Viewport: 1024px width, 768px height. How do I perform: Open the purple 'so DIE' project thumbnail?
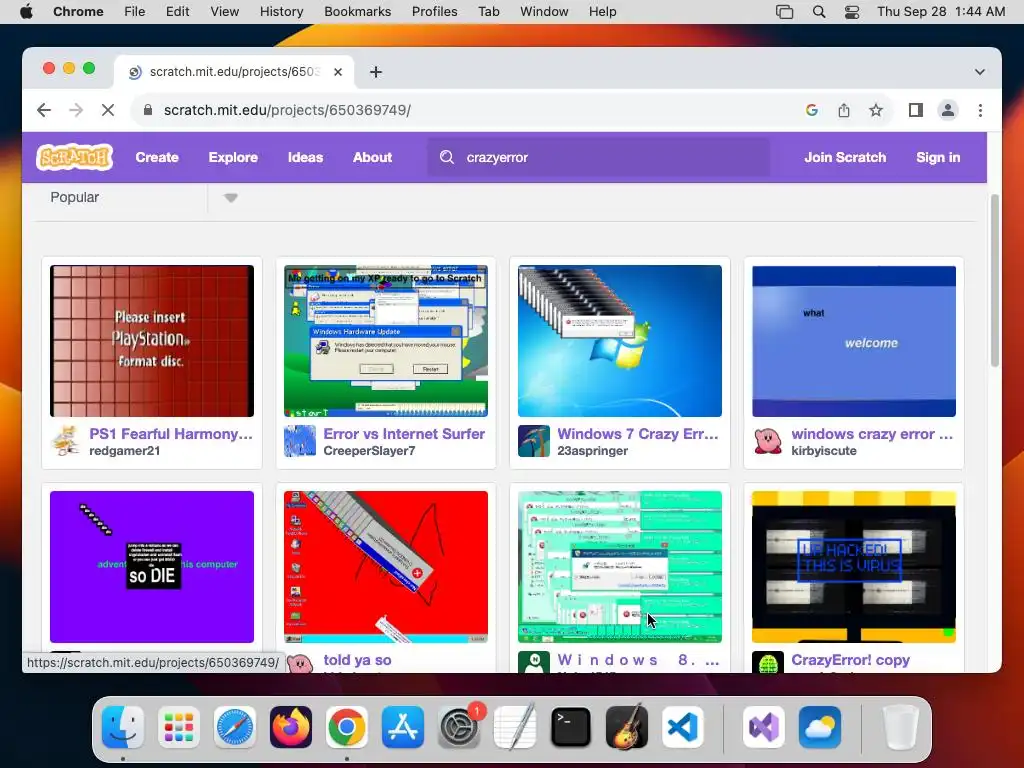tap(152, 567)
